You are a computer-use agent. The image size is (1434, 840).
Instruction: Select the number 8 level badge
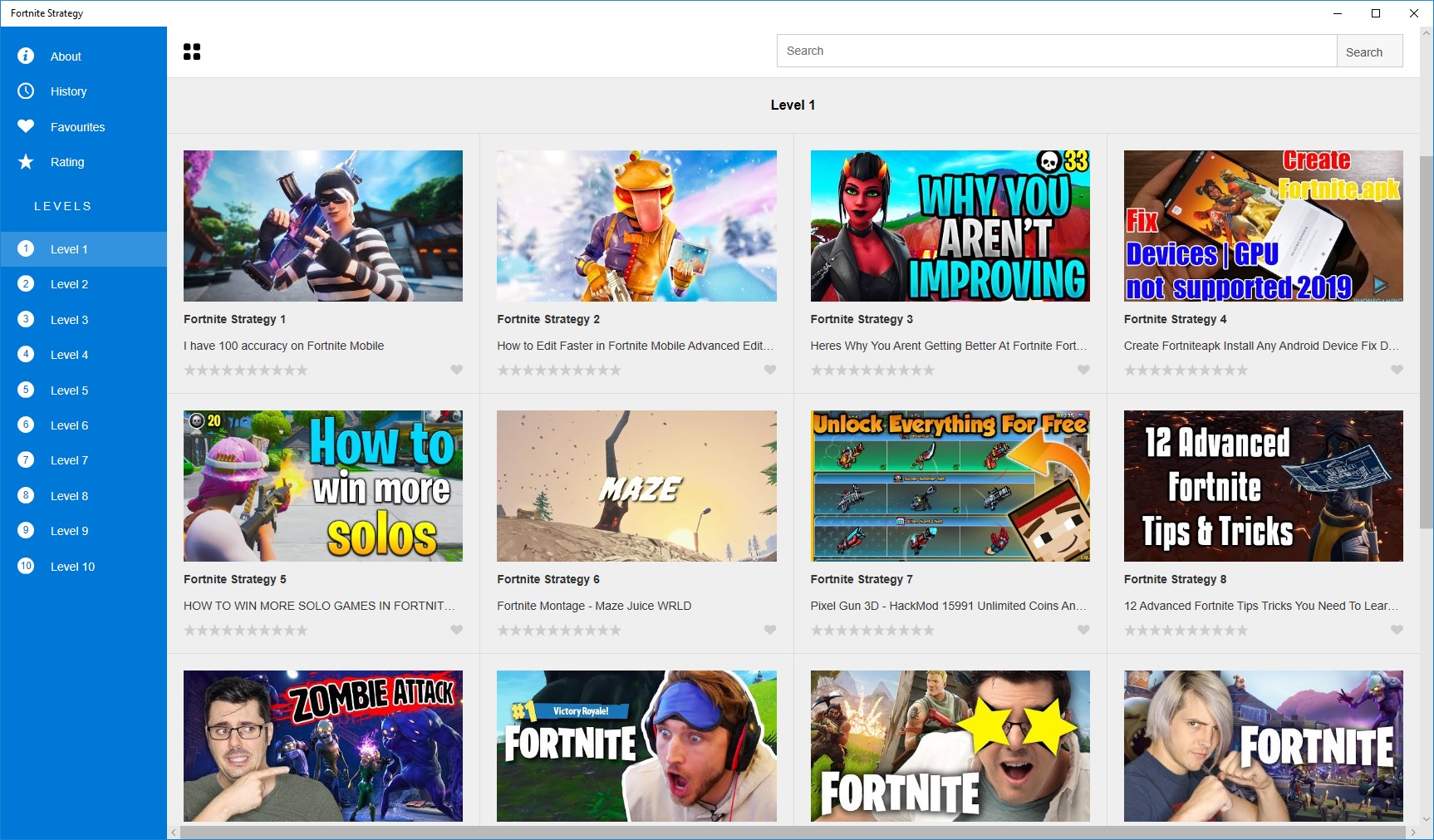26,495
